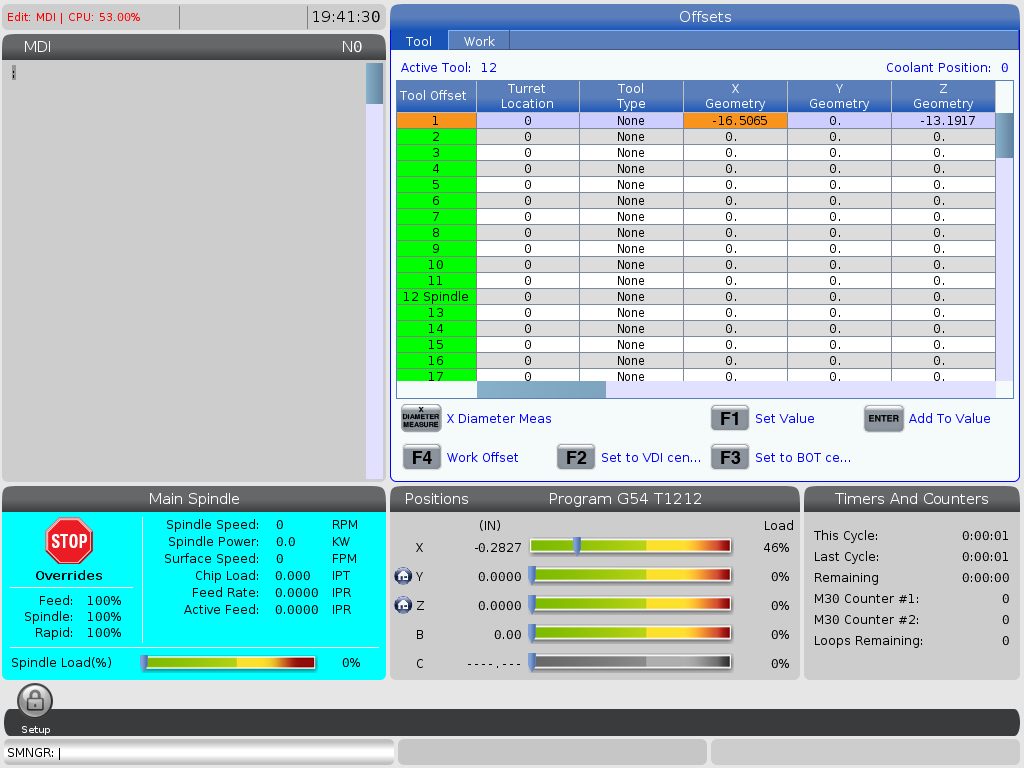Click the Loops Remaining entry
The image size is (1024, 768).
(x=911, y=641)
